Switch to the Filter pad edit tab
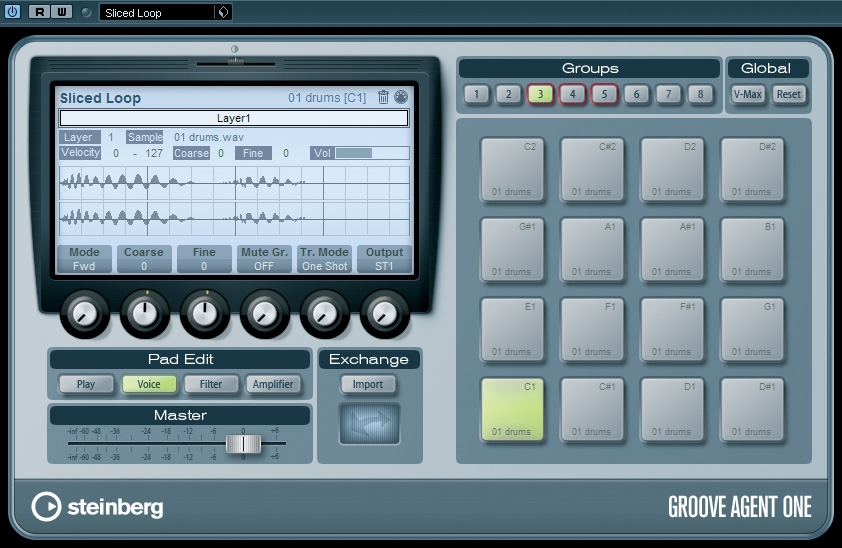Screen dimensions: 842x548 [x=210, y=384]
